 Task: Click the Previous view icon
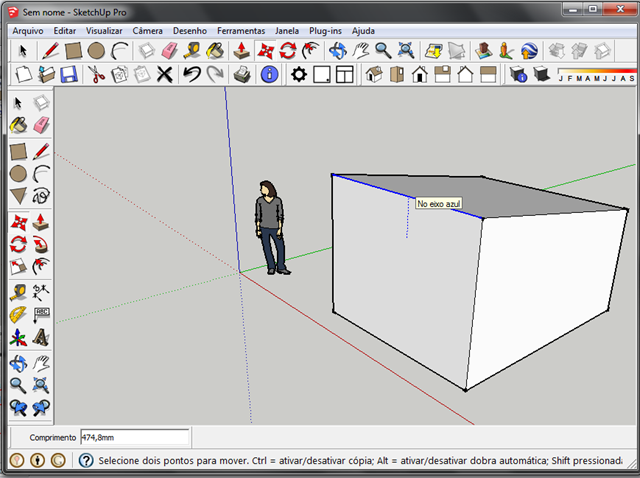pyautogui.click(x=18, y=408)
